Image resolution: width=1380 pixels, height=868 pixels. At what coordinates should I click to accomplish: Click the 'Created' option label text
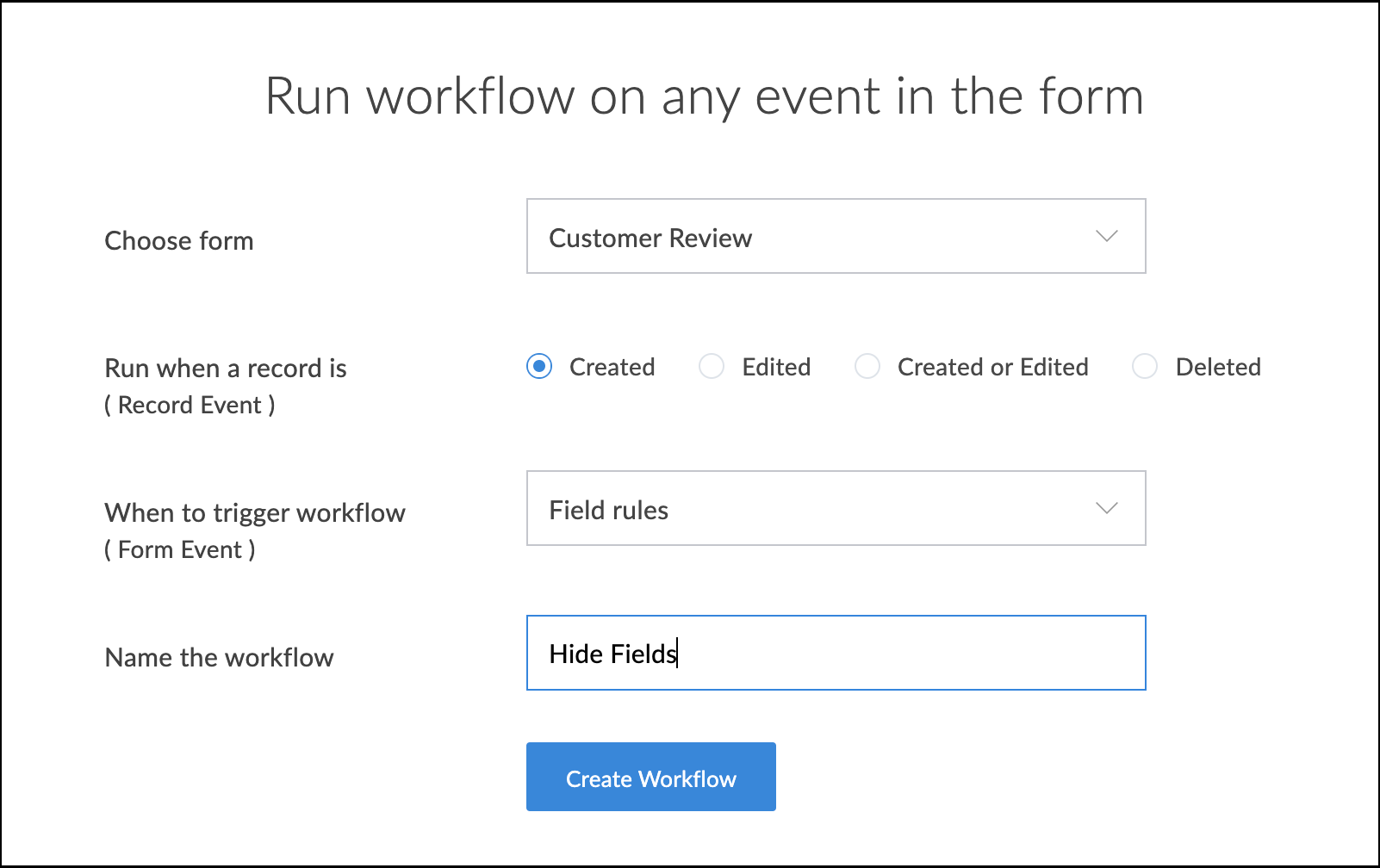(612, 368)
